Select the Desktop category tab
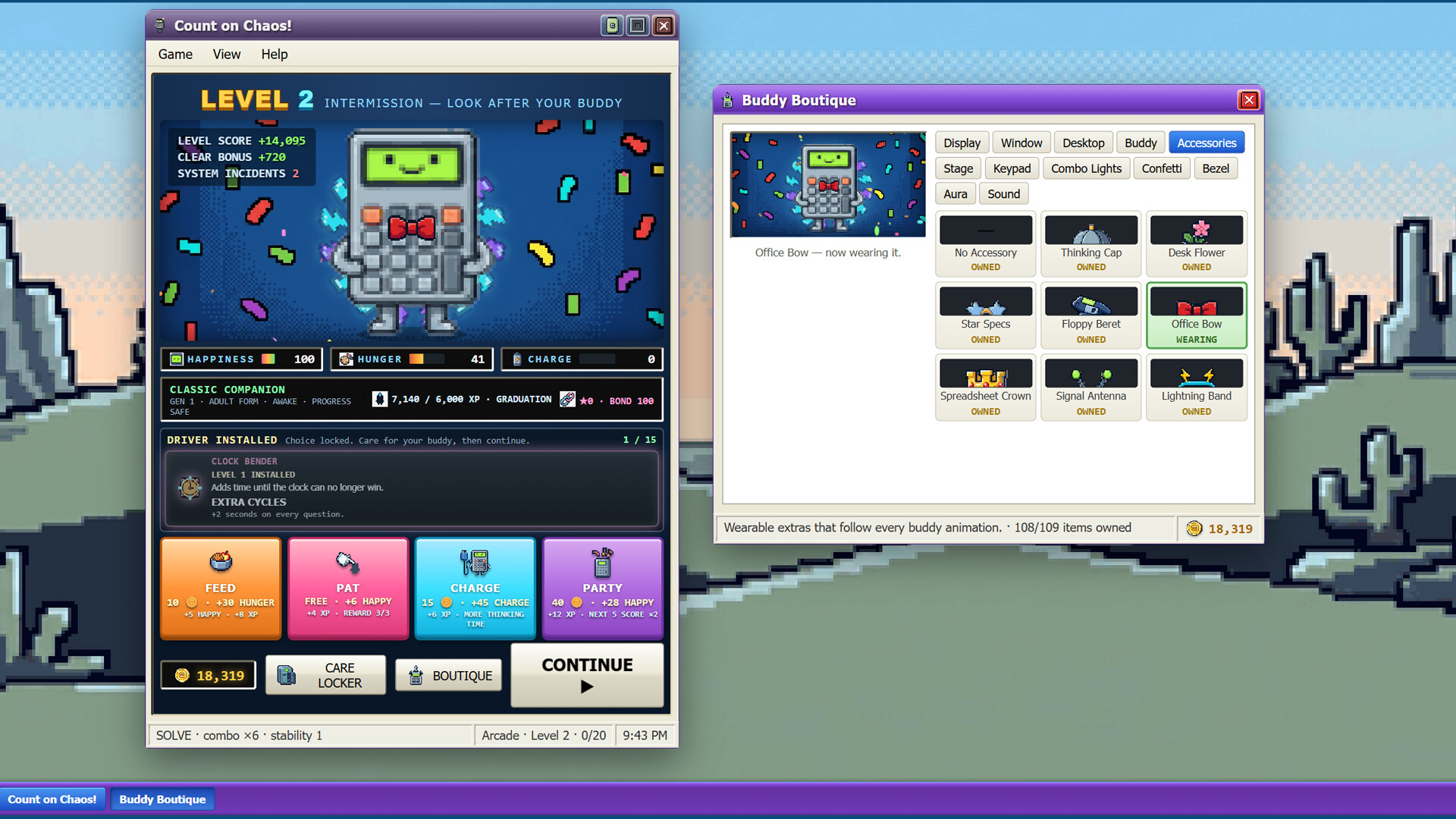Screen dimensions: 1456x819 pyautogui.click(x=1083, y=143)
